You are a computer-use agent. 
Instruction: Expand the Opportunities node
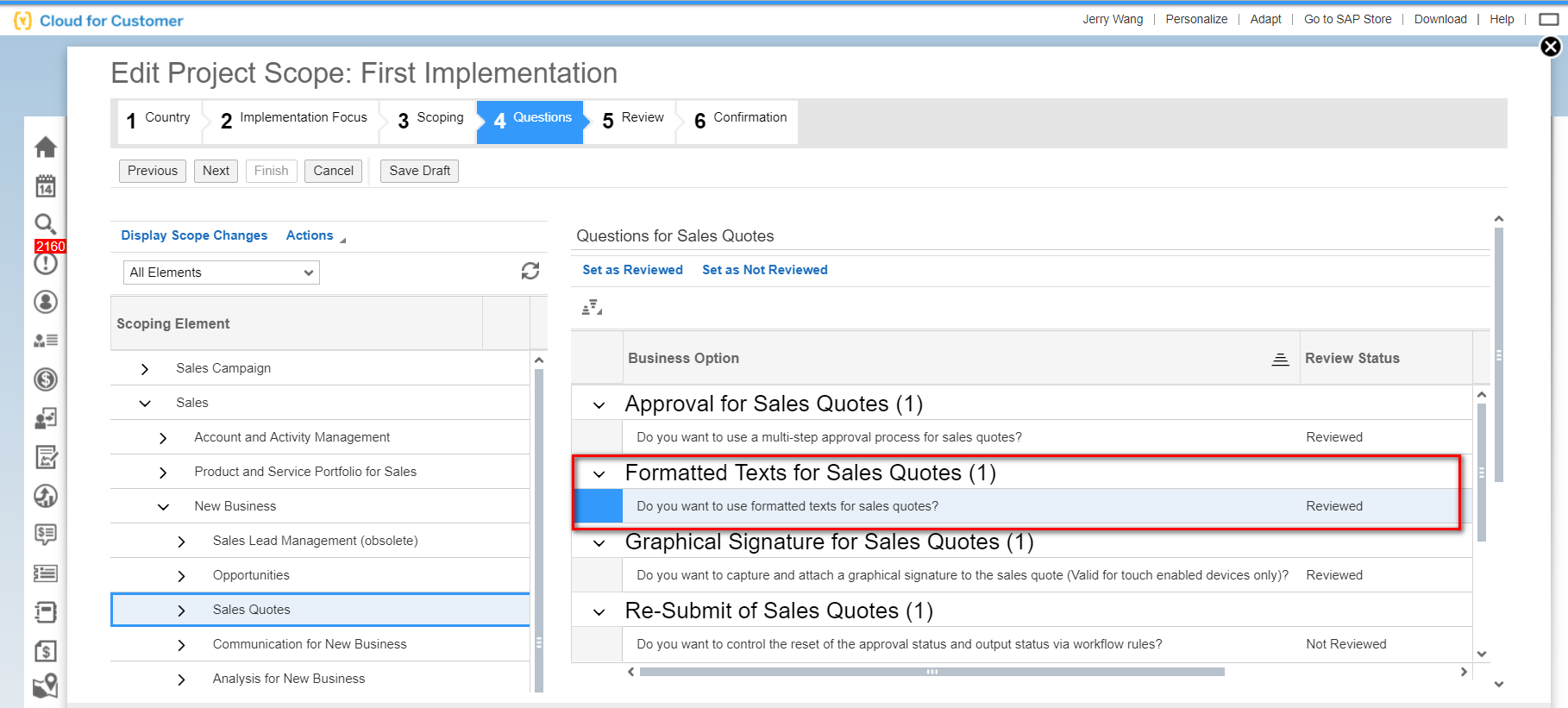[181, 576]
